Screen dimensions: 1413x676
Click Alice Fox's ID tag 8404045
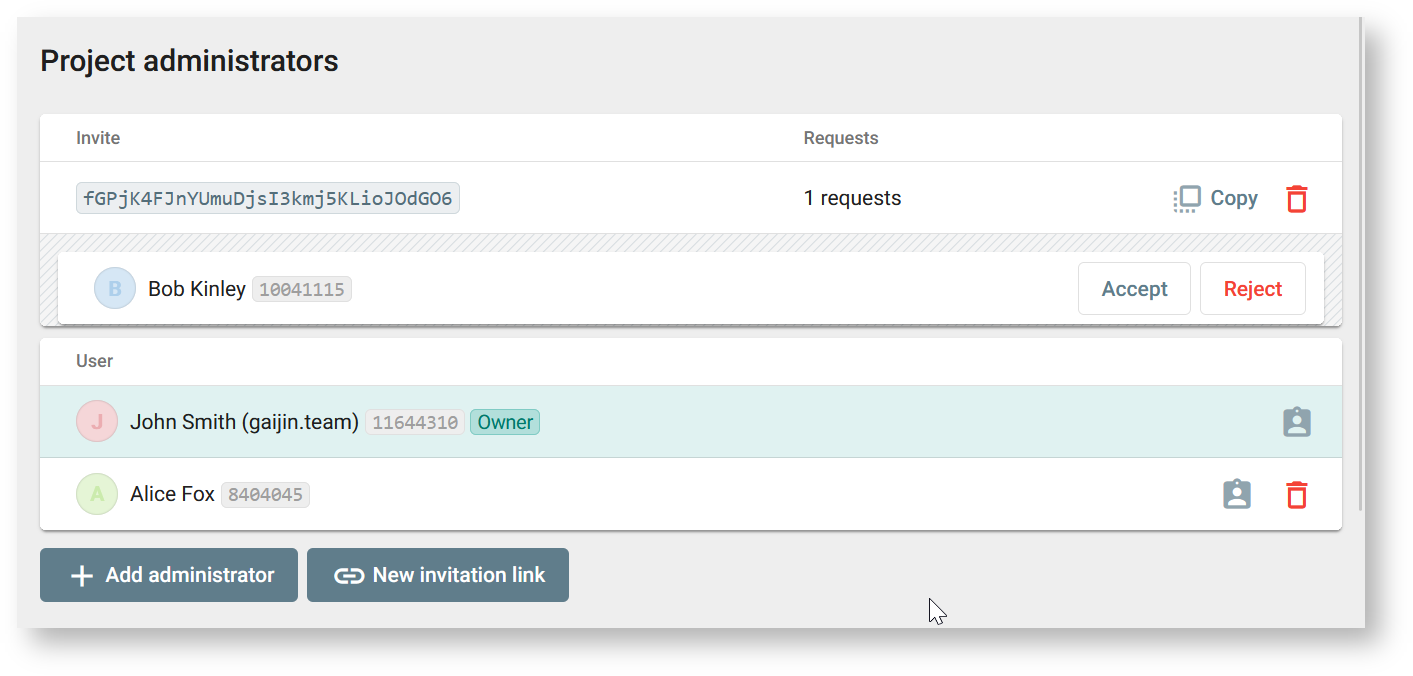point(265,495)
